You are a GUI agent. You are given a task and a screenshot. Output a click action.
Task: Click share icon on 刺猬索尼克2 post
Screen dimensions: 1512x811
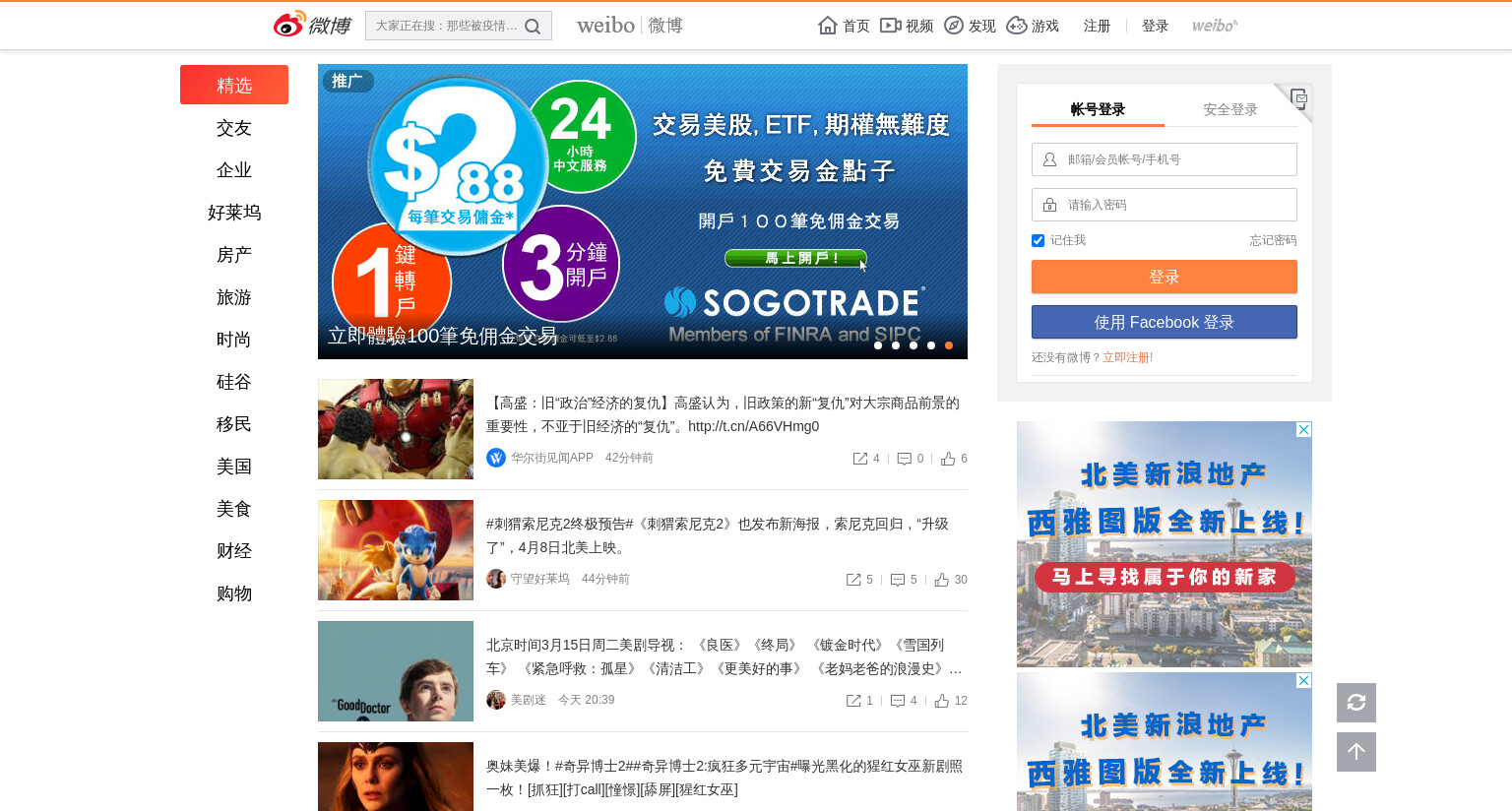pos(853,580)
